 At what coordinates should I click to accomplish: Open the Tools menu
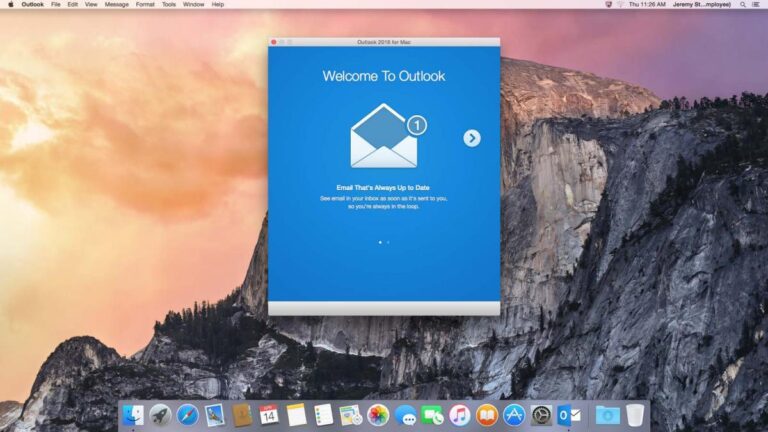coord(168,4)
